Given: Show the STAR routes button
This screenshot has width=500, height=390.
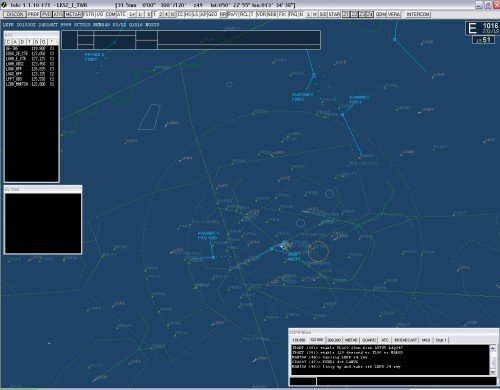Looking at the screenshot, I should pos(334,14).
